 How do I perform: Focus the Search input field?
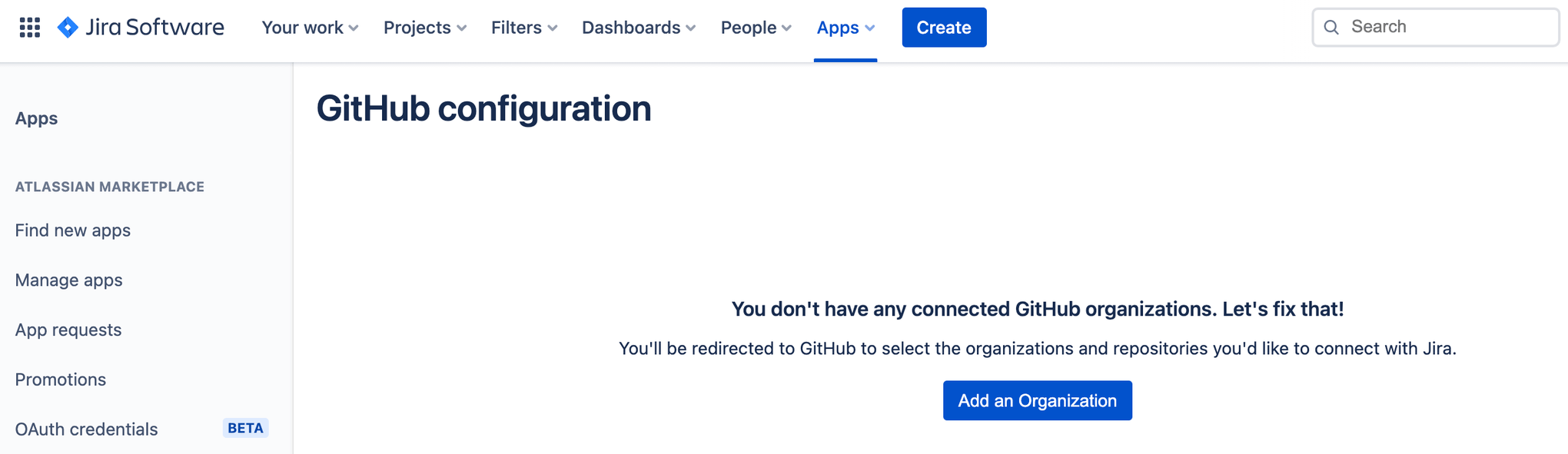(1445, 27)
